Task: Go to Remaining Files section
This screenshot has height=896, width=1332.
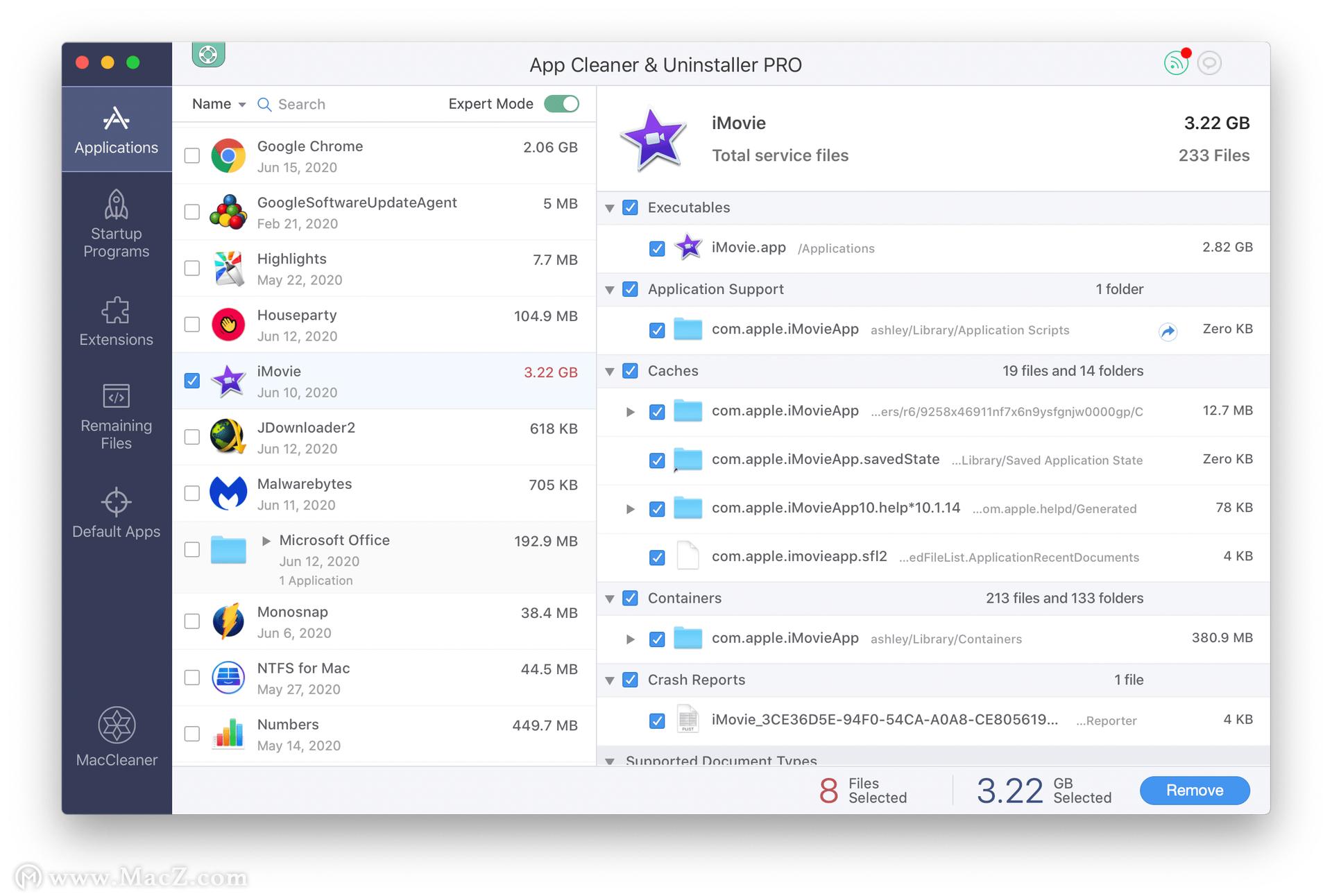Action: [x=116, y=416]
